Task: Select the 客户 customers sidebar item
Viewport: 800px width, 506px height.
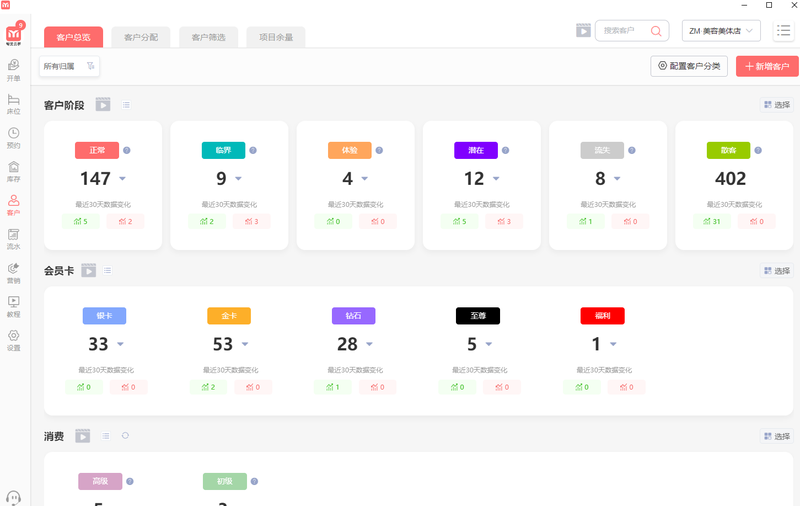Action: point(14,205)
